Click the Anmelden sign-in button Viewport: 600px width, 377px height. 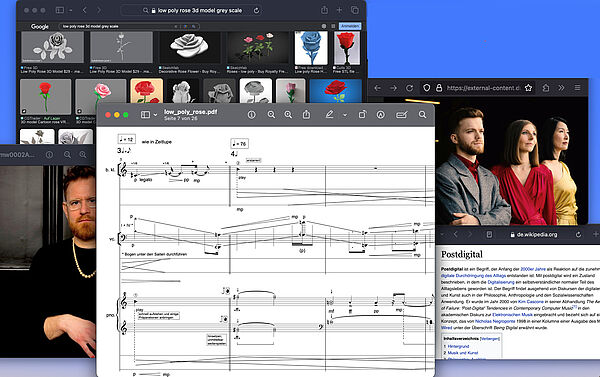pyautogui.click(x=350, y=26)
